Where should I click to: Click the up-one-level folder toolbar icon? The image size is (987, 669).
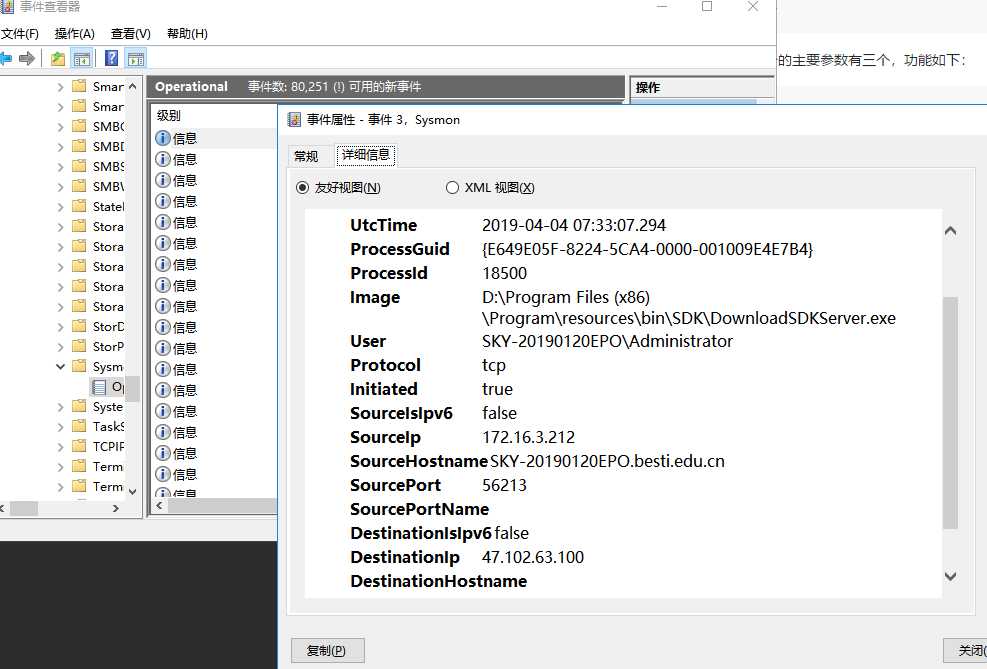(x=58, y=59)
